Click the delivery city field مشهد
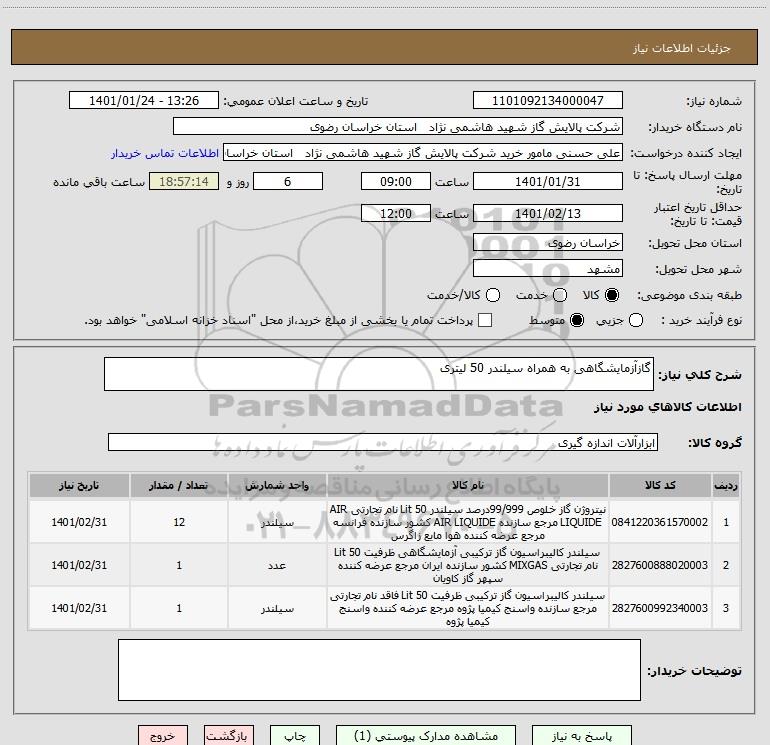 coord(548,269)
